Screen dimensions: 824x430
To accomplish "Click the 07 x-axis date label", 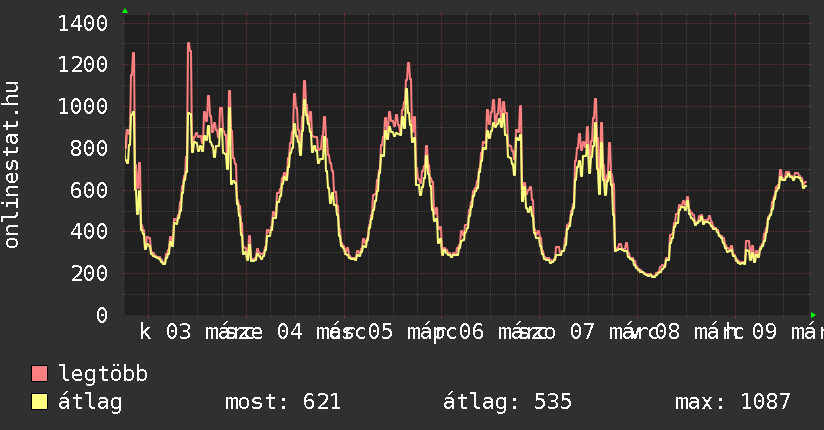I will [582, 332].
